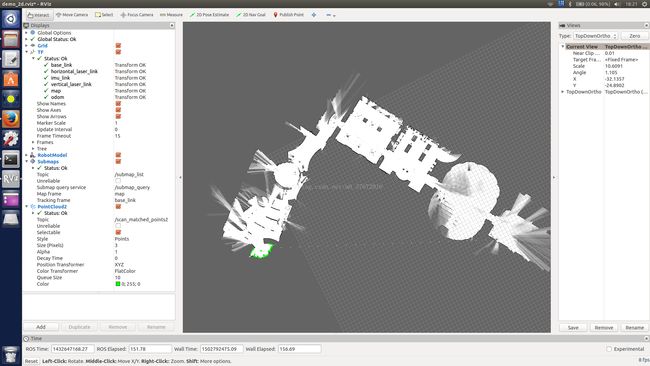Toggle the Grid display checkbox
The width and height of the screenshot is (650, 366).
click(x=118, y=46)
